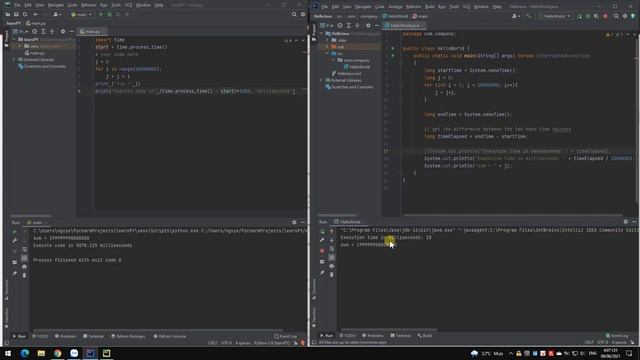Collapse com.company package in IntelliJ tree
Viewport: 640px width, 360px height.
pyautogui.click(x=333, y=60)
